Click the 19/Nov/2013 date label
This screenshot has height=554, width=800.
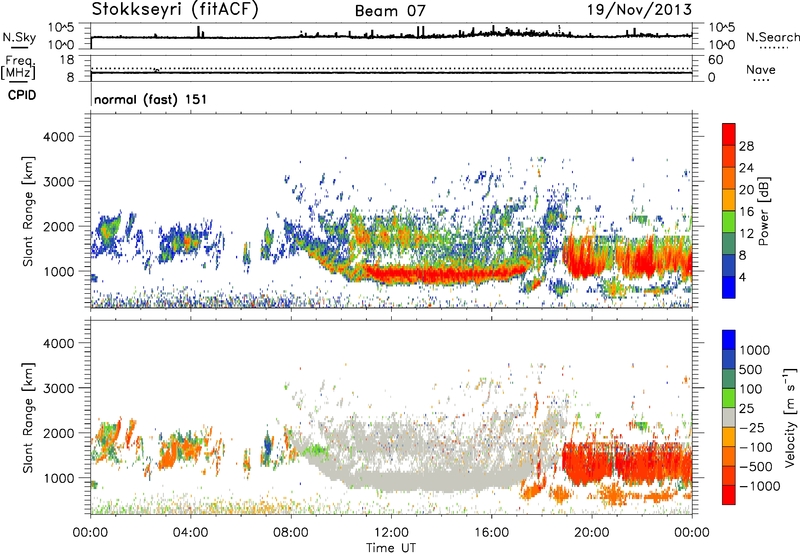click(x=639, y=9)
